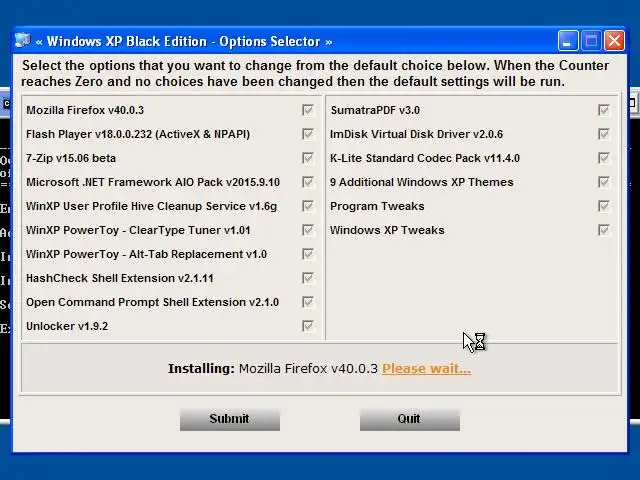Click the Quit button
This screenshot has height=480, width=640.
tap(410, 419)
